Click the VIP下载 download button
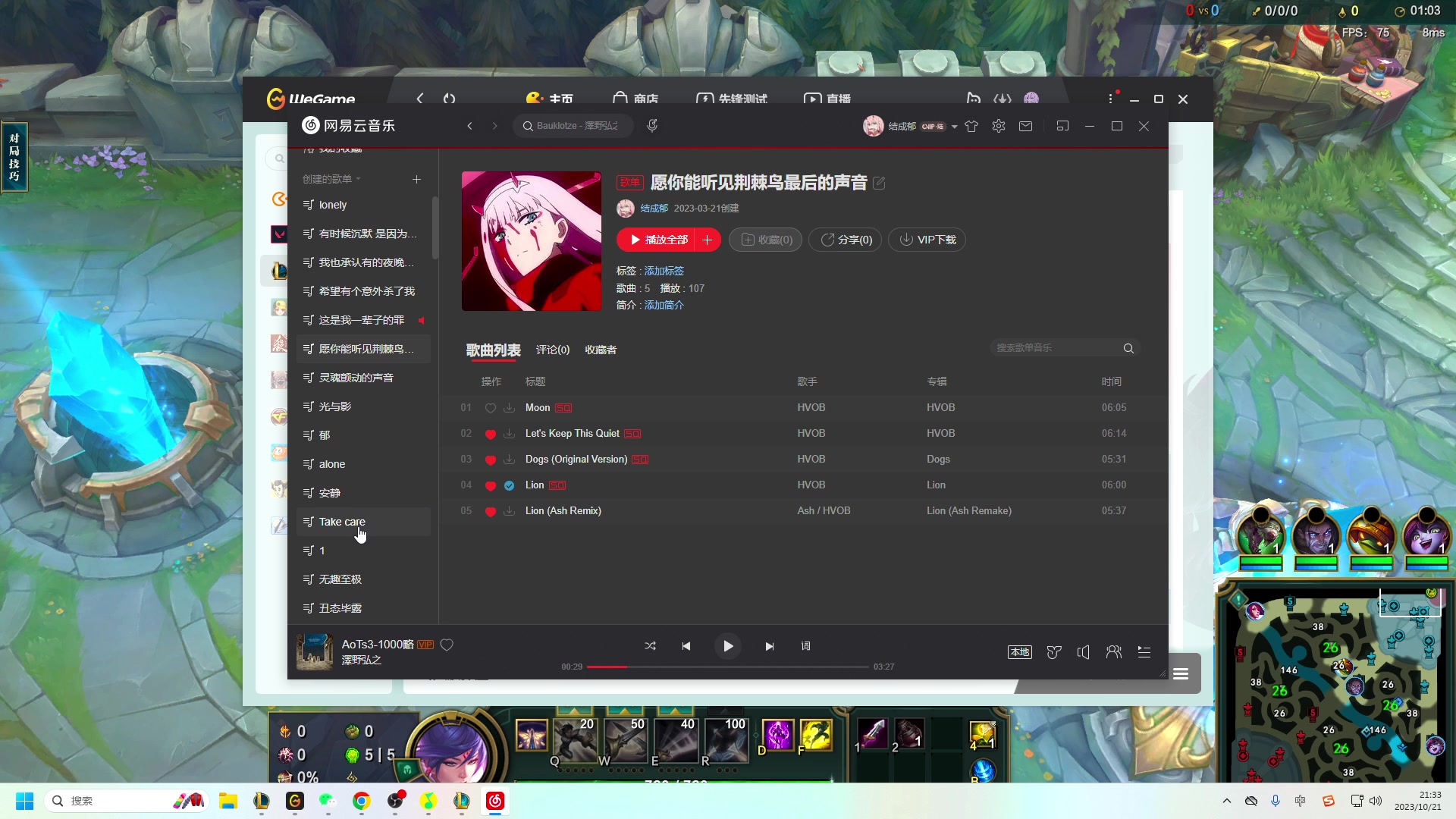This screenshot has width=1456, height=819. pos(927,240)
